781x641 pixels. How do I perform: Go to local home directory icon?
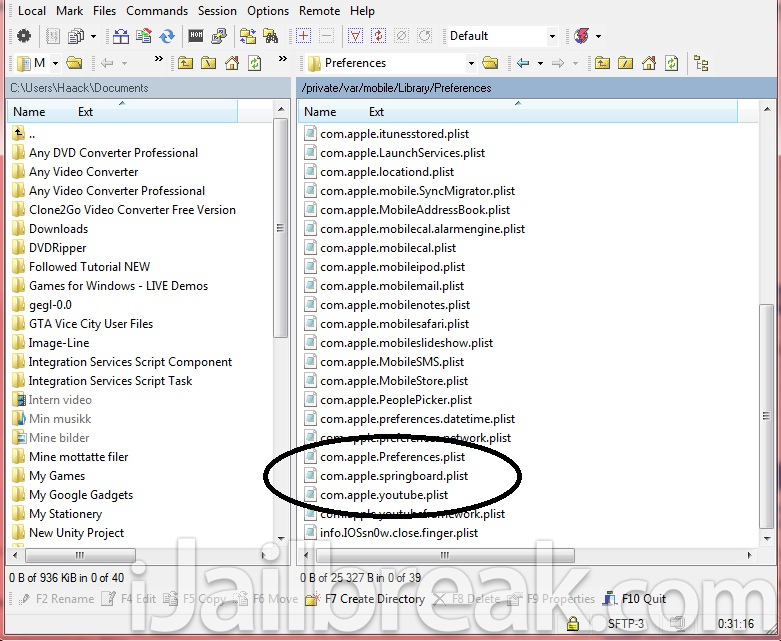pyautogui.click(x=232, y=63)
